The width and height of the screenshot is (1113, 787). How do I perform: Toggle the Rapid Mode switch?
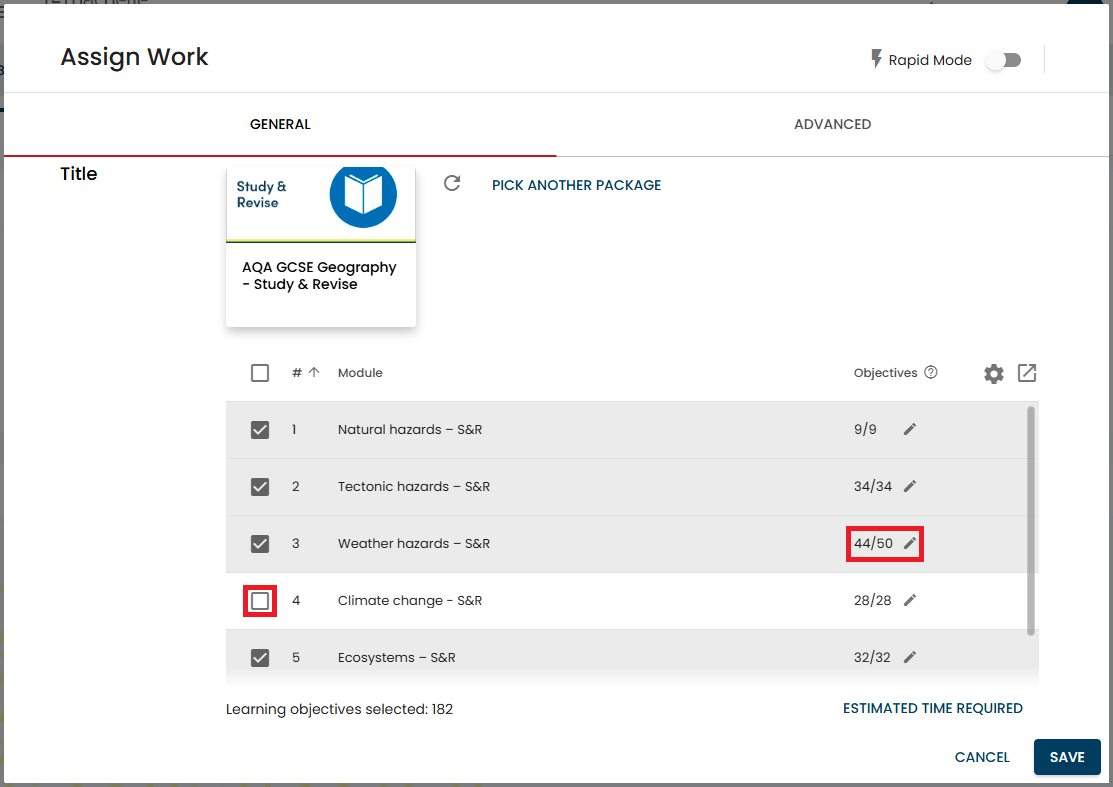[x=1003, y=60]
